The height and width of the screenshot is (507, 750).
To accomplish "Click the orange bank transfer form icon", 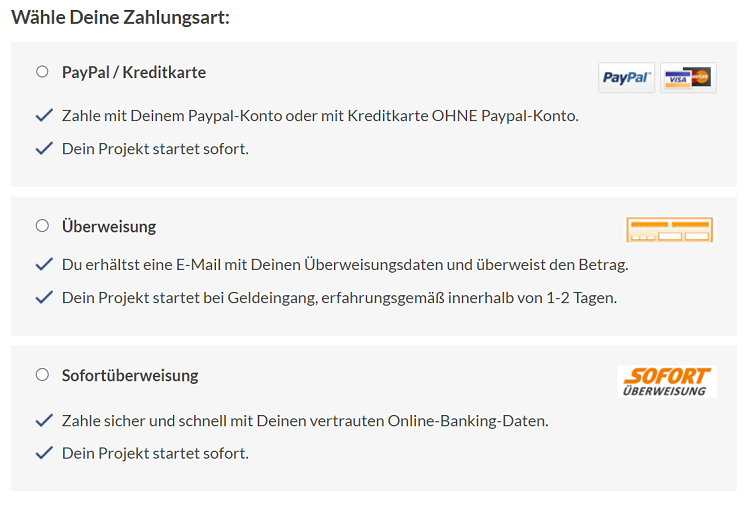I will tap(669, 230).
